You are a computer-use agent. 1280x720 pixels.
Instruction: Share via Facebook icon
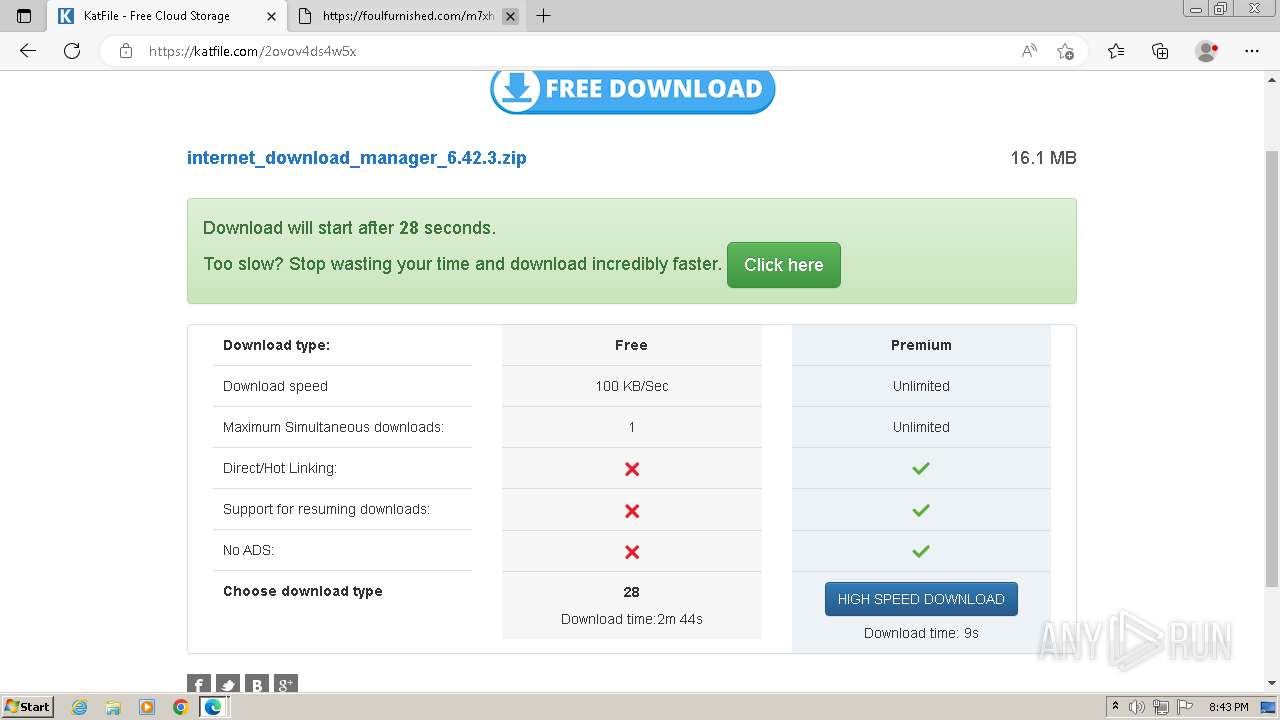(199, 685)
